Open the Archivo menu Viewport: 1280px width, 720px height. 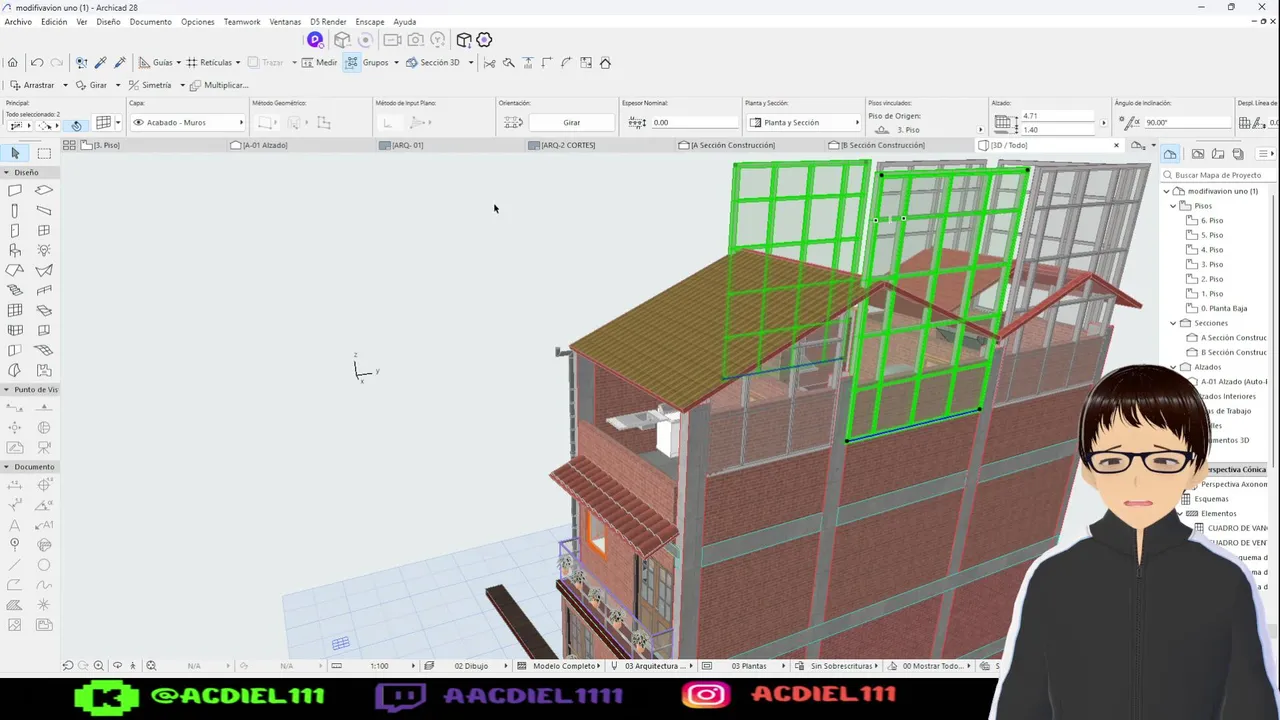18,21
